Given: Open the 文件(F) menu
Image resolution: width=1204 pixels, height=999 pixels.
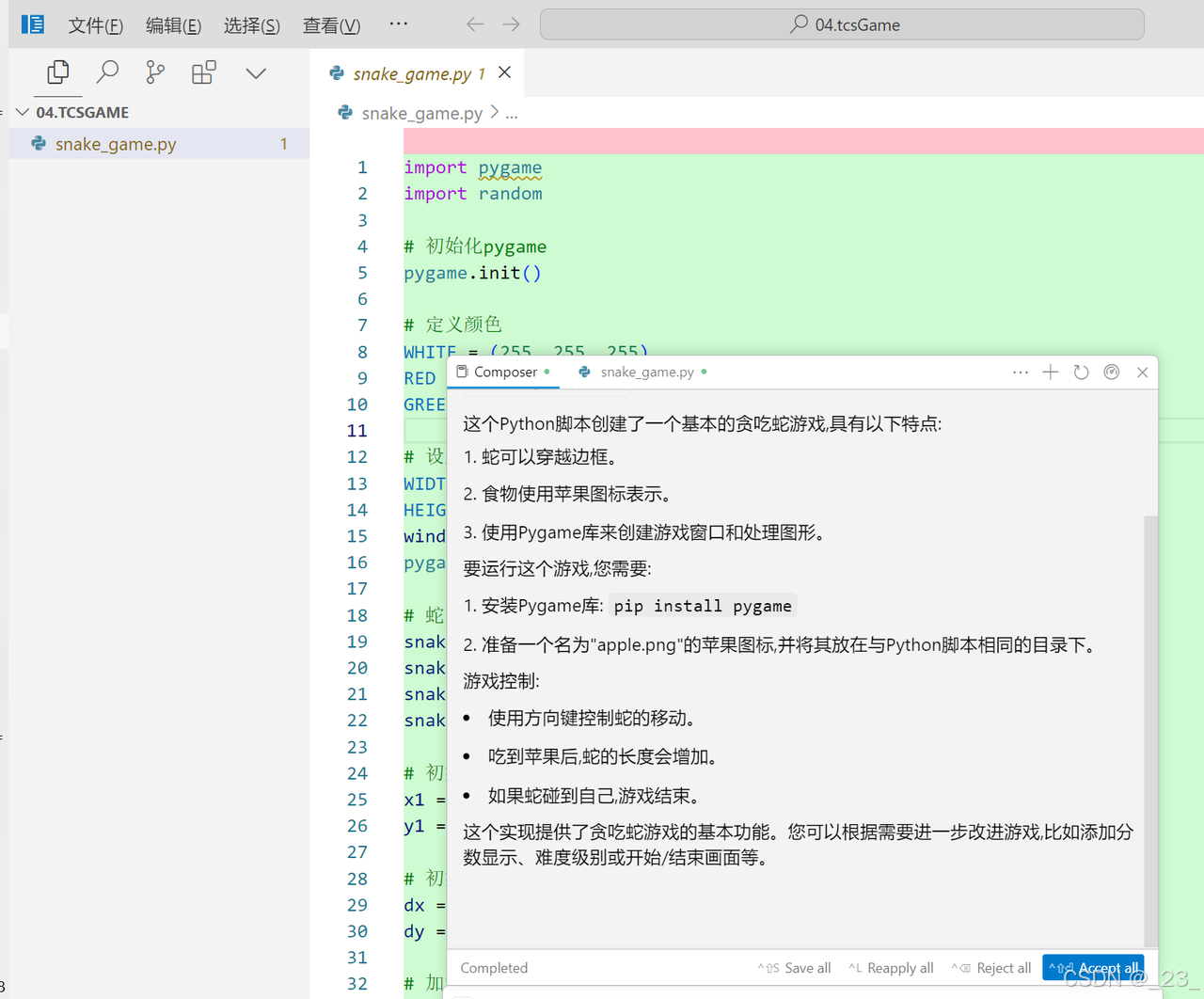Looking at the screenshot, I should tap(95, 25).
